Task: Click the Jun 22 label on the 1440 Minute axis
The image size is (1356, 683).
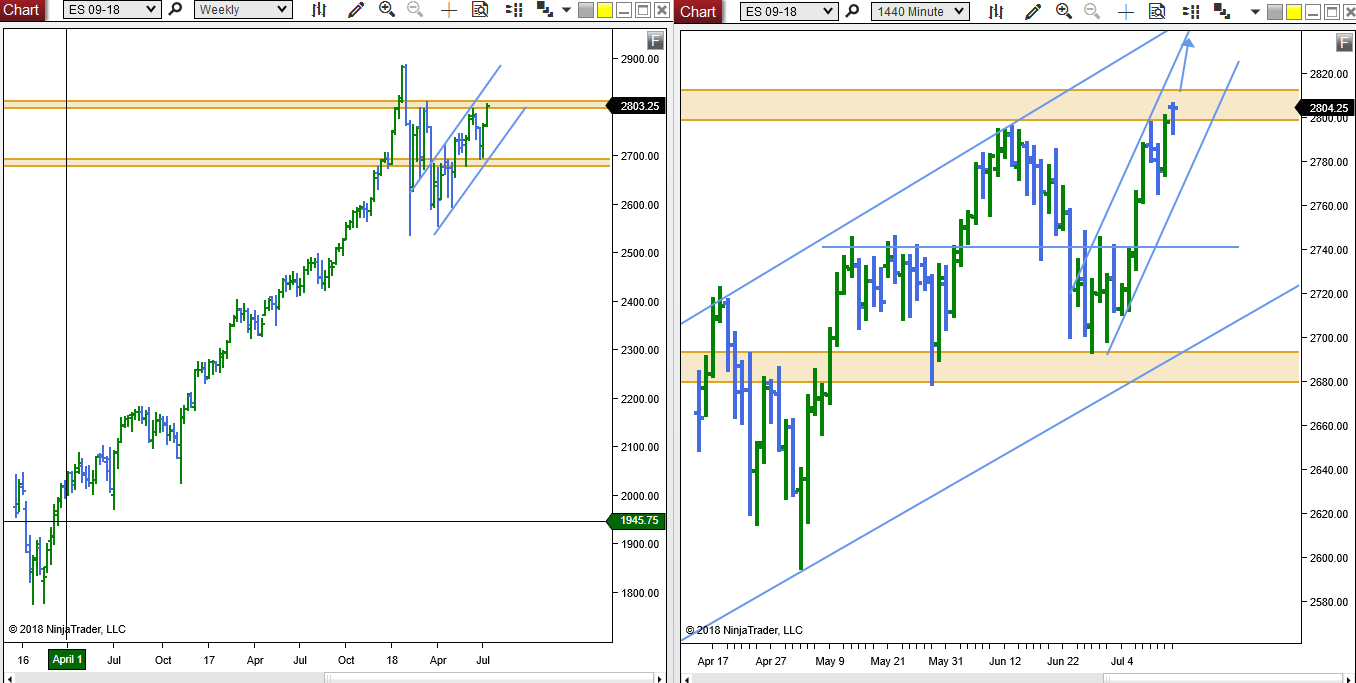Action: [x=1063, y=661]
